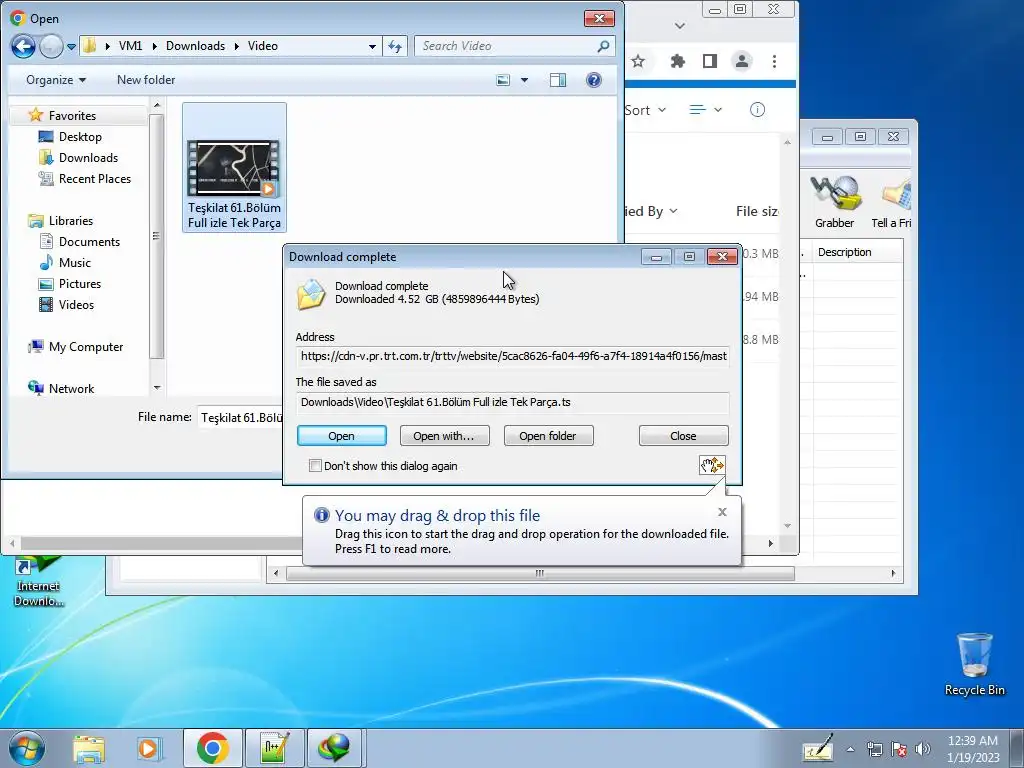Open the Help icon in Open dialog
1024x768 pixels.
pos(594,80)
